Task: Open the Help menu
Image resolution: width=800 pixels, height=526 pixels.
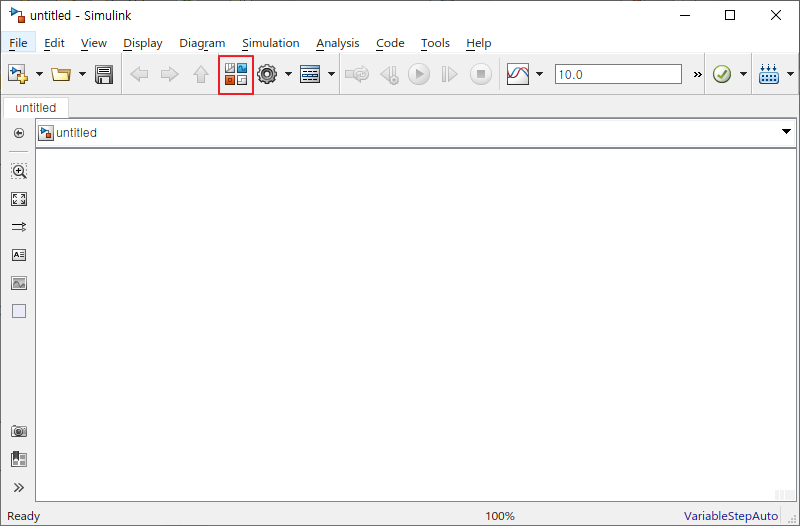Action: coord(479,43)
